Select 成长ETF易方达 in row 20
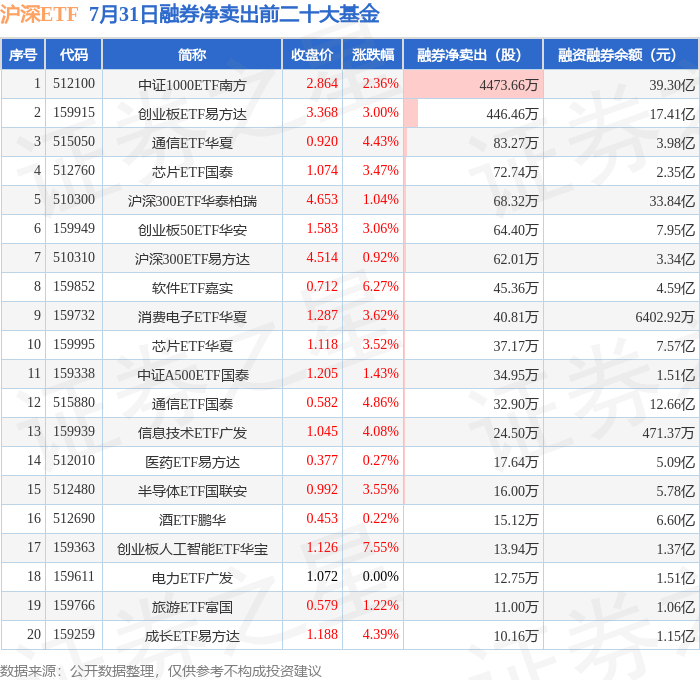The height and width of the screenshot is (680, 700). pyautogui.click(x=192, y=636)
